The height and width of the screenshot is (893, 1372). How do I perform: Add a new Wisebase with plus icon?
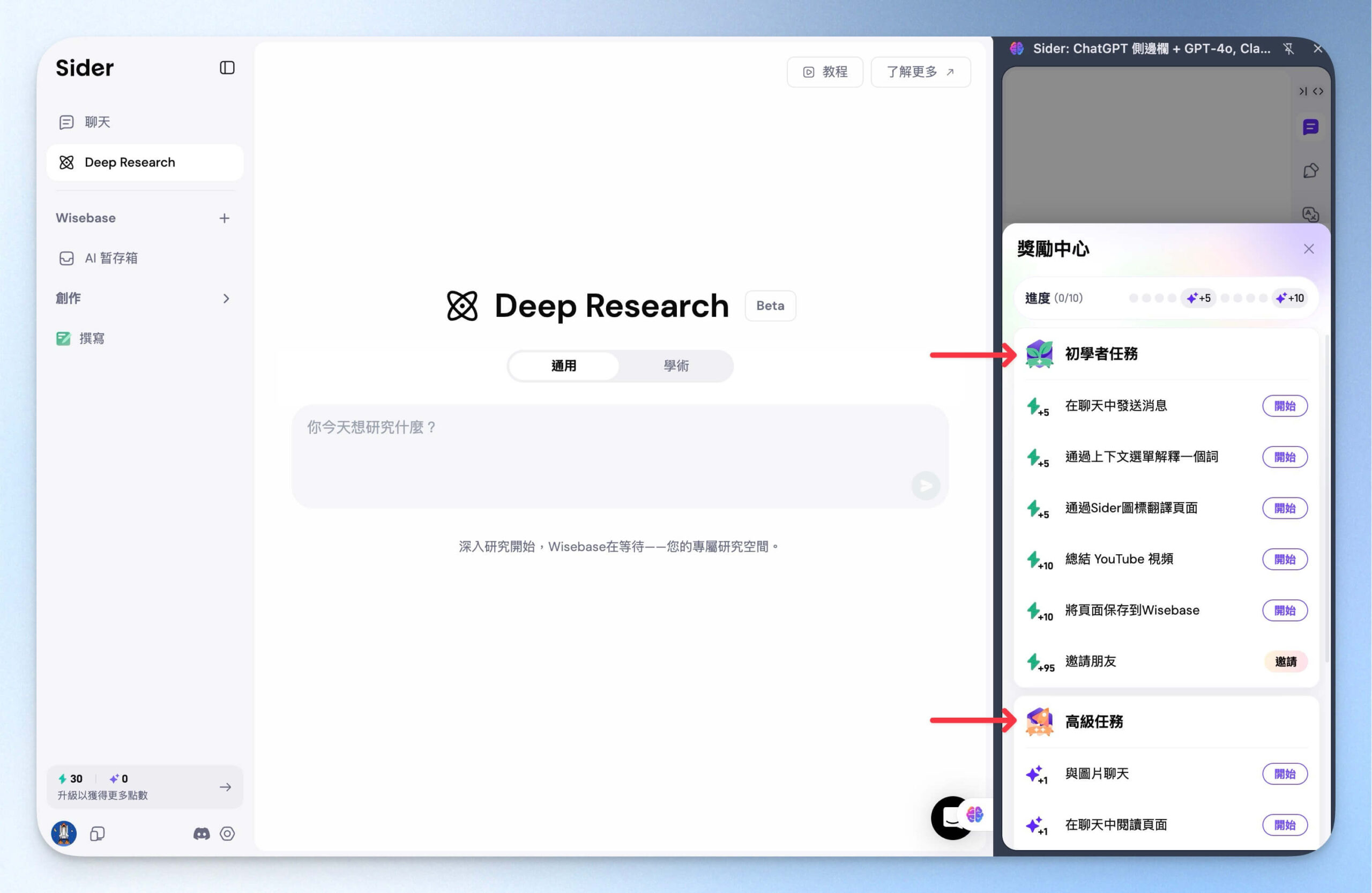coord(224,218)
